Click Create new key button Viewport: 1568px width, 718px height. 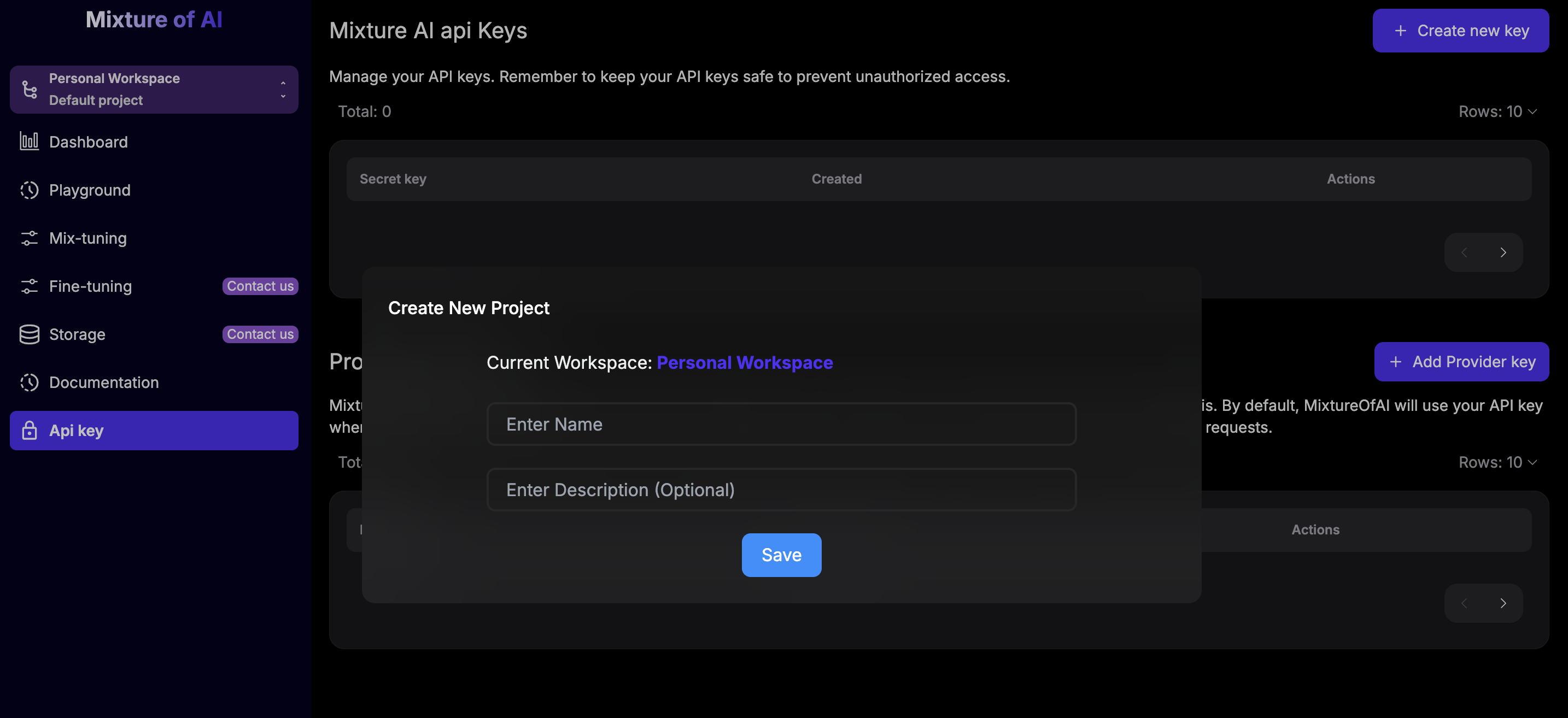pos(1460,31)
